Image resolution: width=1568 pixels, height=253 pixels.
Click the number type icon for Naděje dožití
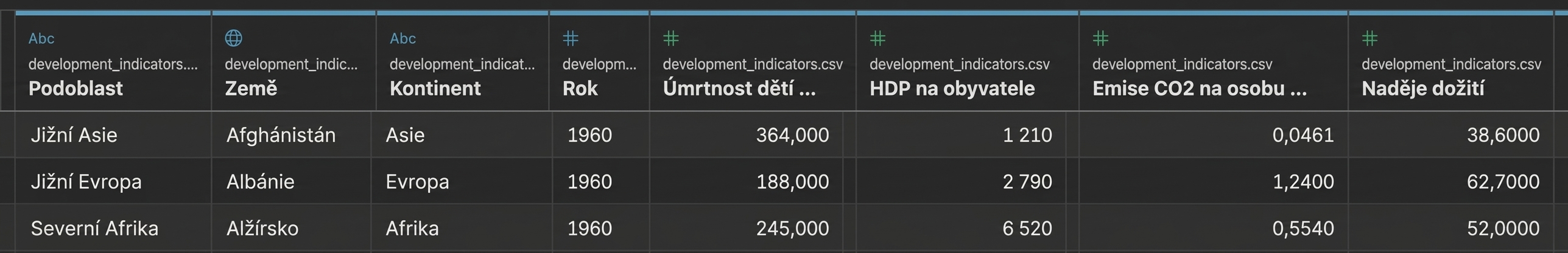point(1369,38)
